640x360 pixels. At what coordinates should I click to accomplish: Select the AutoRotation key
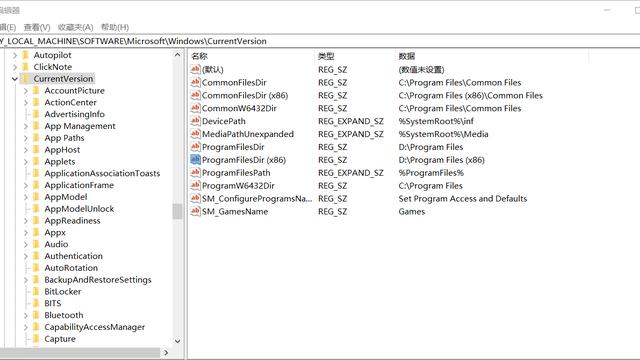point(71,268)
